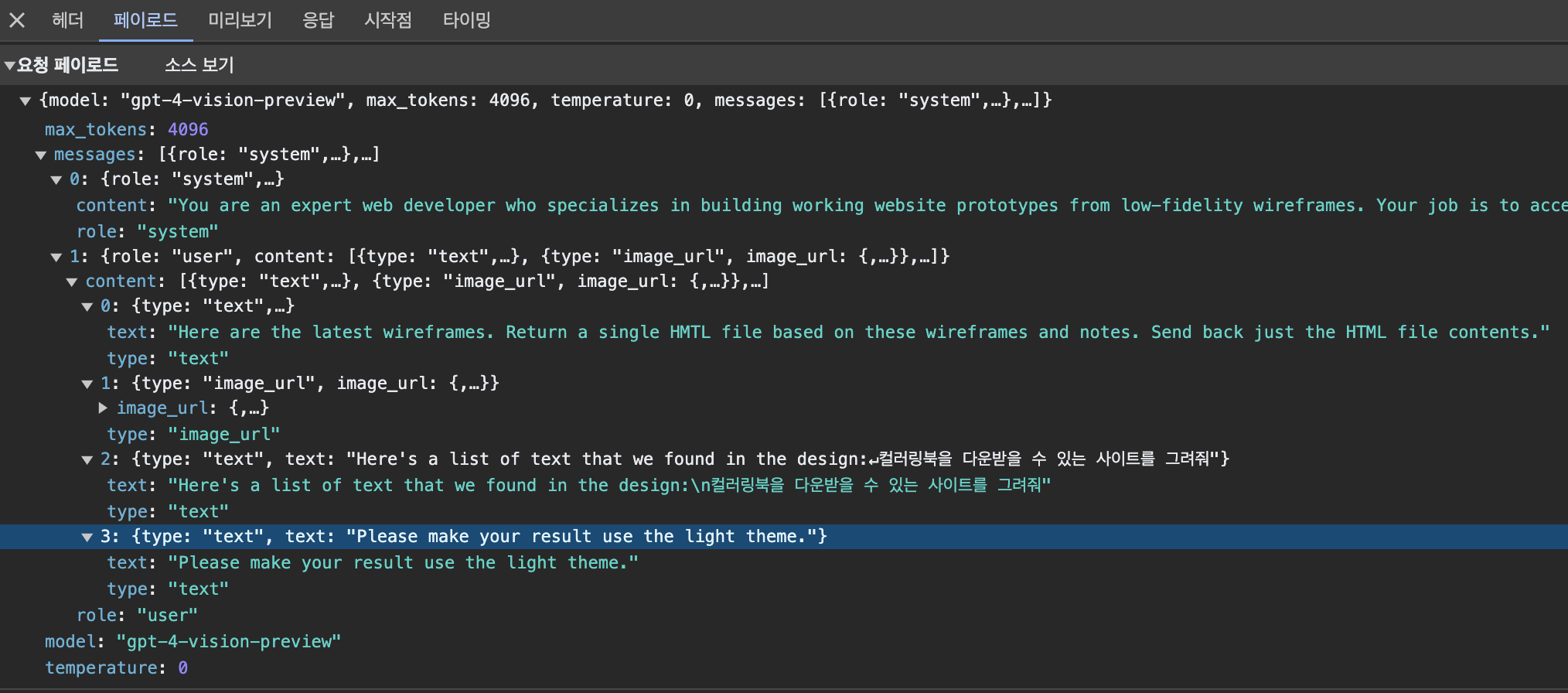Switch to the 헤더 tab
Image resolution: width=1568 pixels, height=693 pixels.
click(67, 20)
